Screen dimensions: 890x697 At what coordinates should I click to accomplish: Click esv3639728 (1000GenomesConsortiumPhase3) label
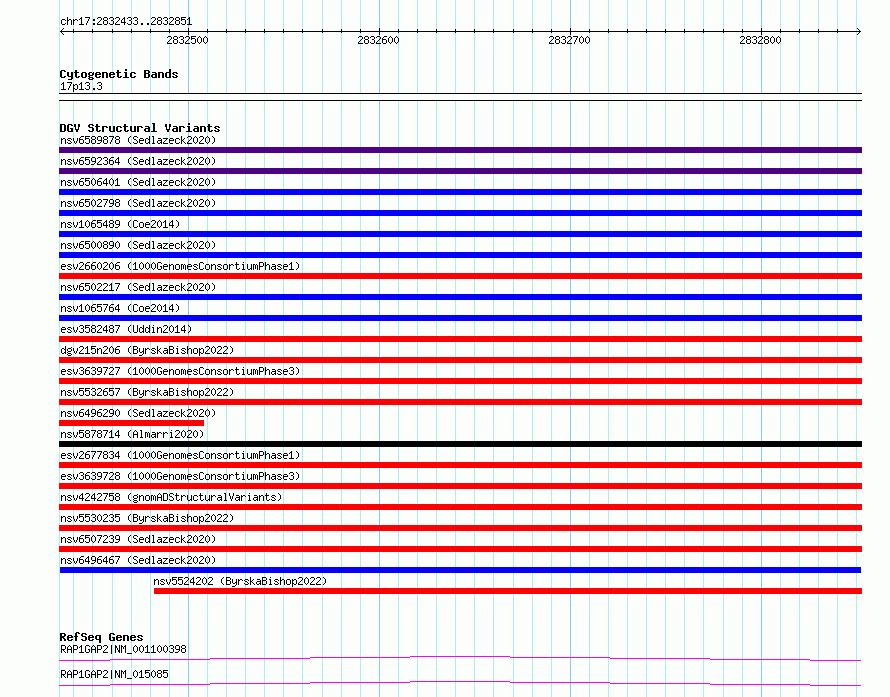(180, 476)
